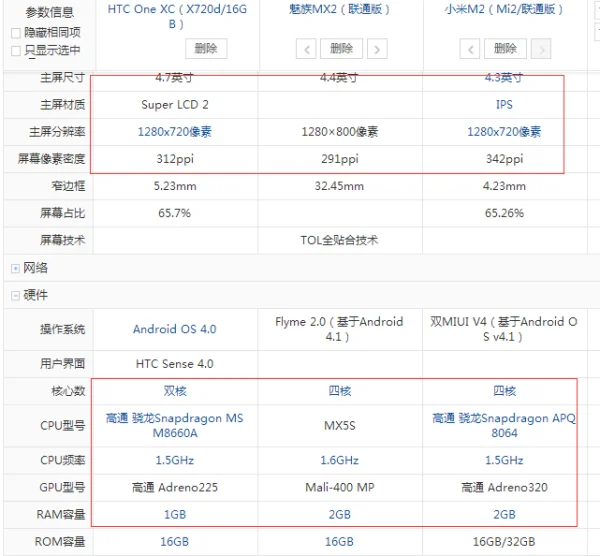
Task: Click the 用户界面 row label
Action: (63, 364)
